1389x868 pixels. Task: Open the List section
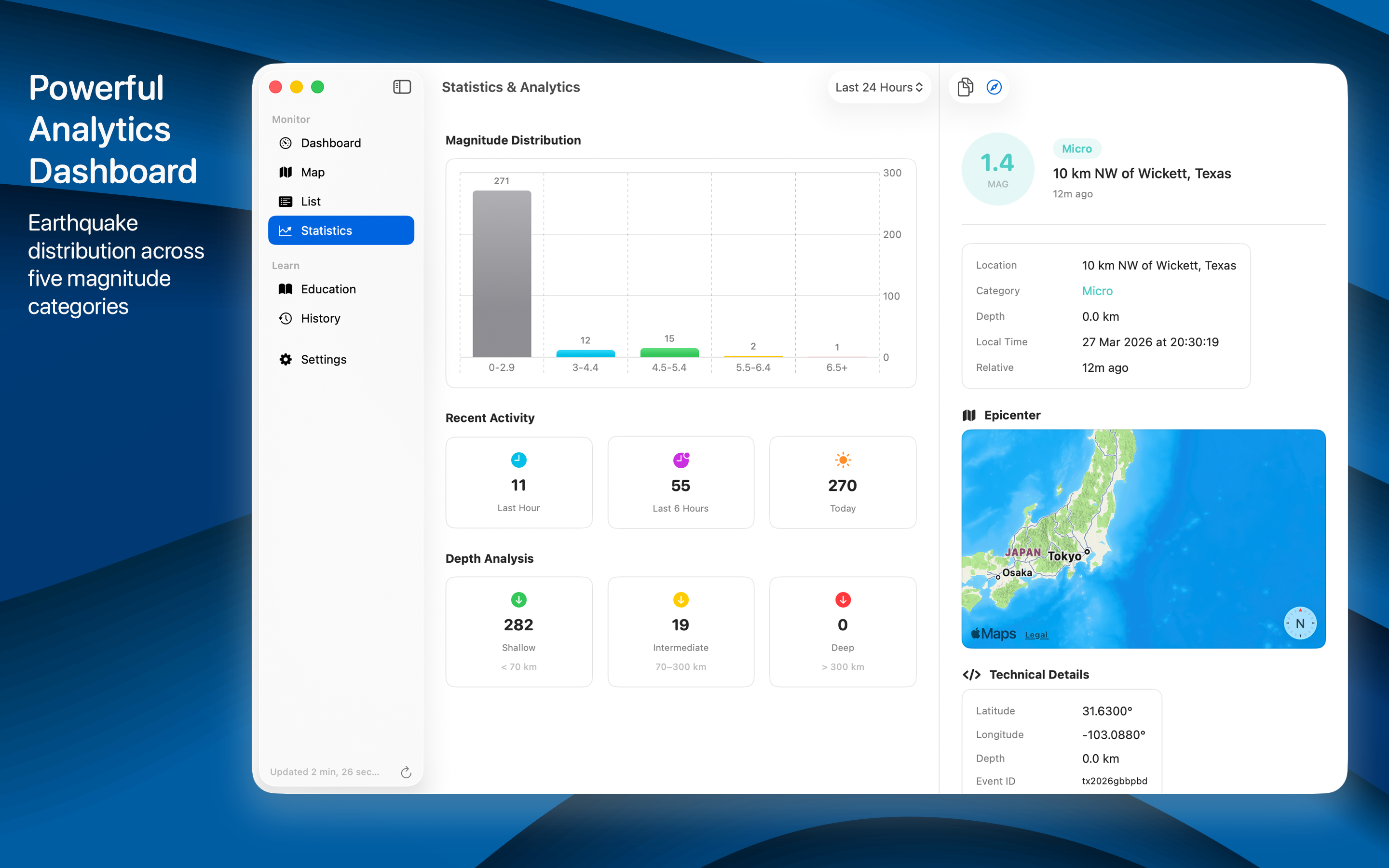pyautogui.click(x=311, y=202)
